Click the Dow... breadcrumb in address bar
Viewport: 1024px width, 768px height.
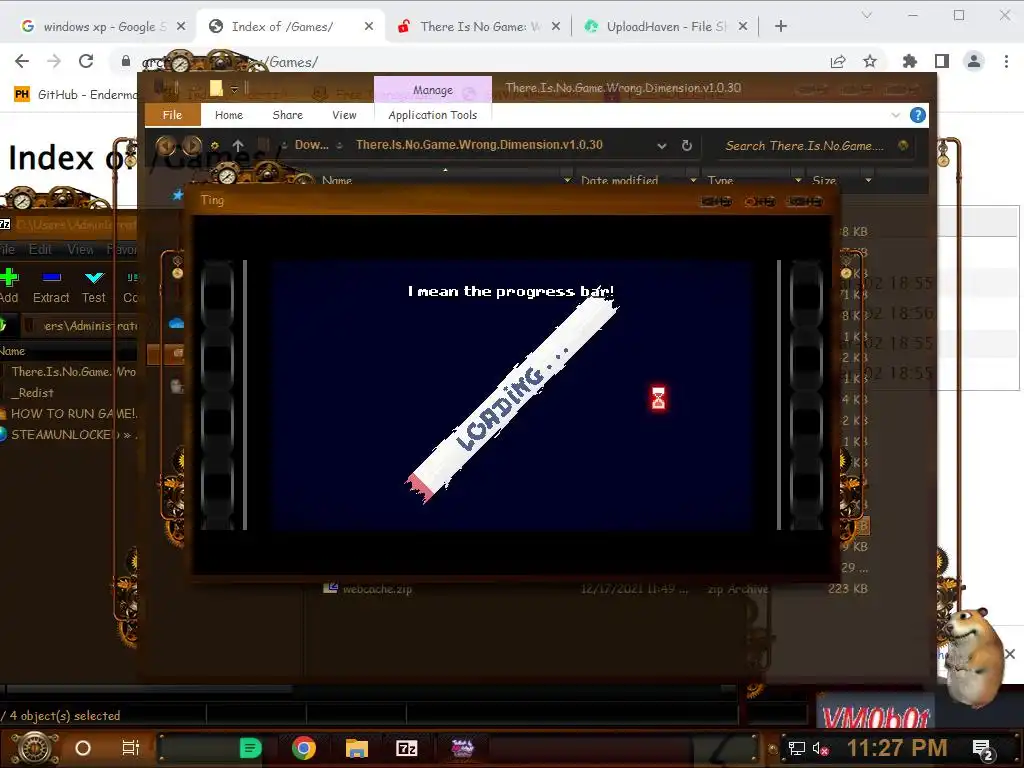click(x=312, y=145)
